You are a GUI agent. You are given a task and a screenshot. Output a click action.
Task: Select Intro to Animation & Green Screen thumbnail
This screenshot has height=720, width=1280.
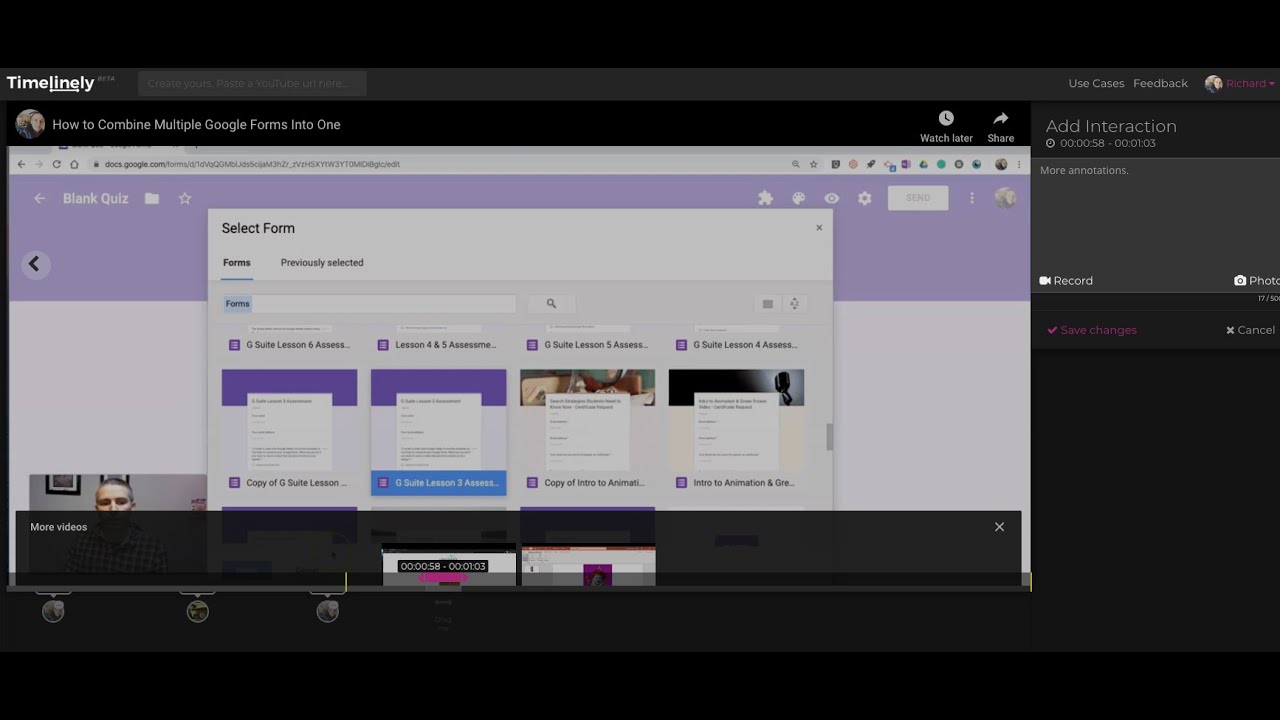point(736,432)
